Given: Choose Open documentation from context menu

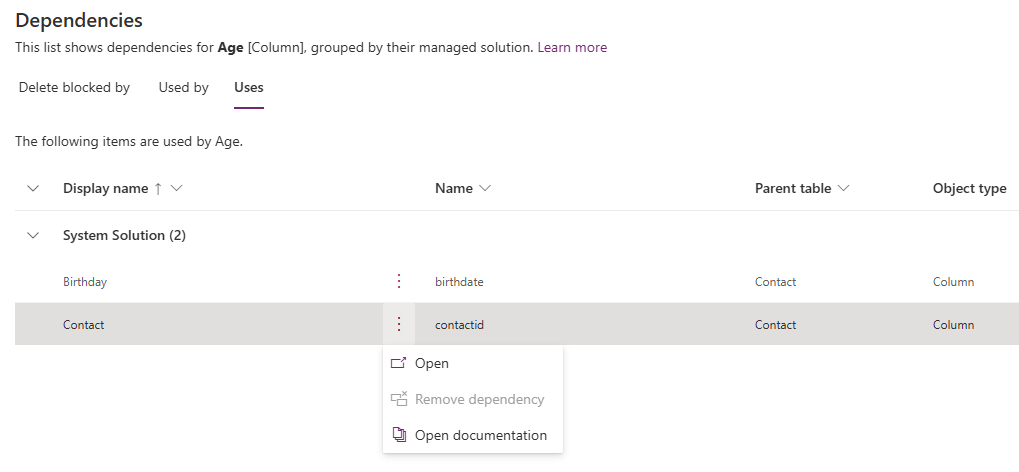Looking at the screenshot, I should pos(480,435).
